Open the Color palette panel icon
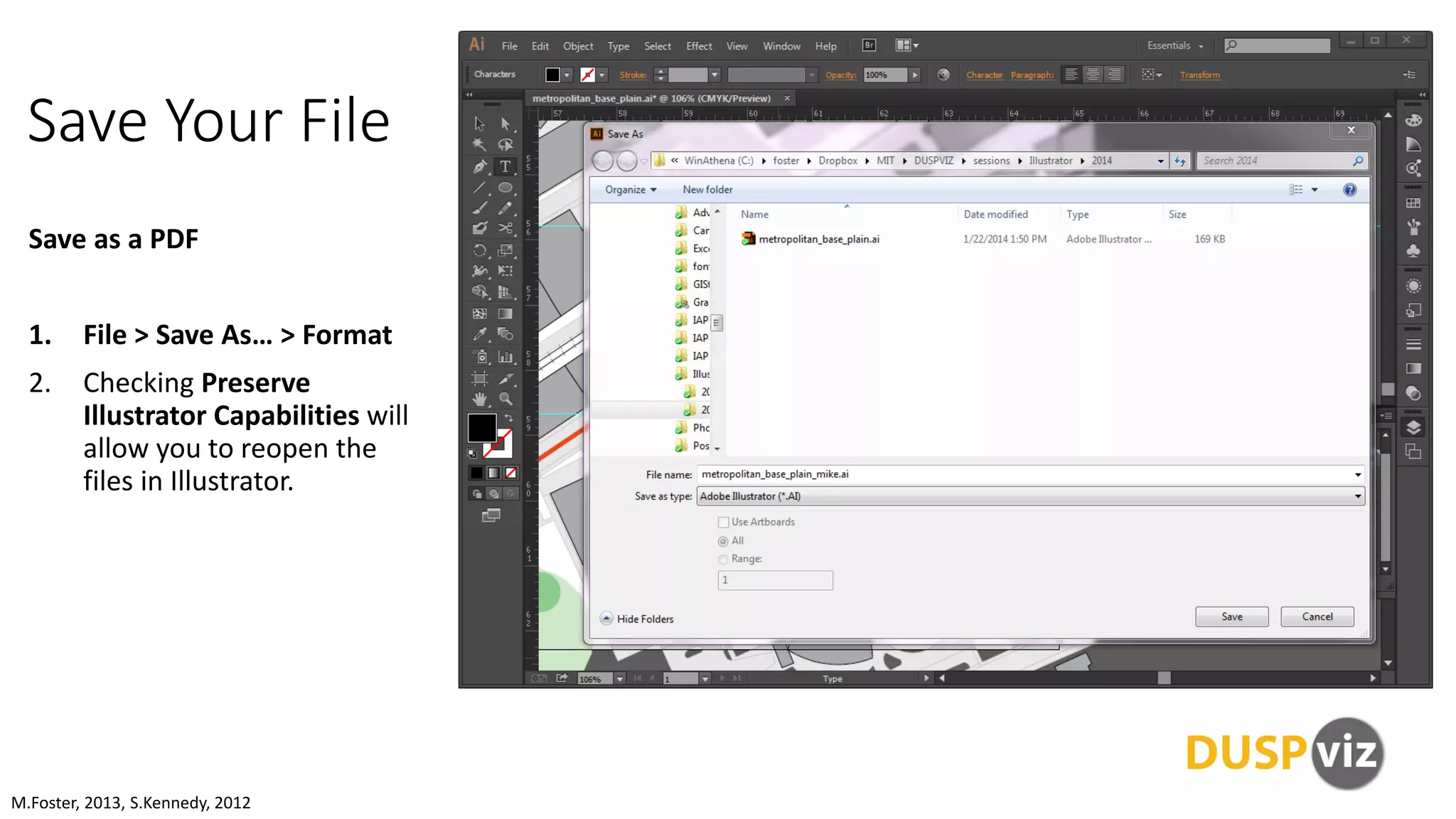 tap(1413, 120)
